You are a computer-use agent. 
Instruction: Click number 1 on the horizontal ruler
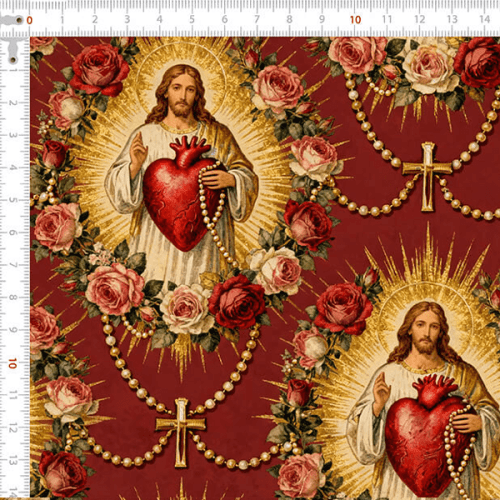coord(62,19)
